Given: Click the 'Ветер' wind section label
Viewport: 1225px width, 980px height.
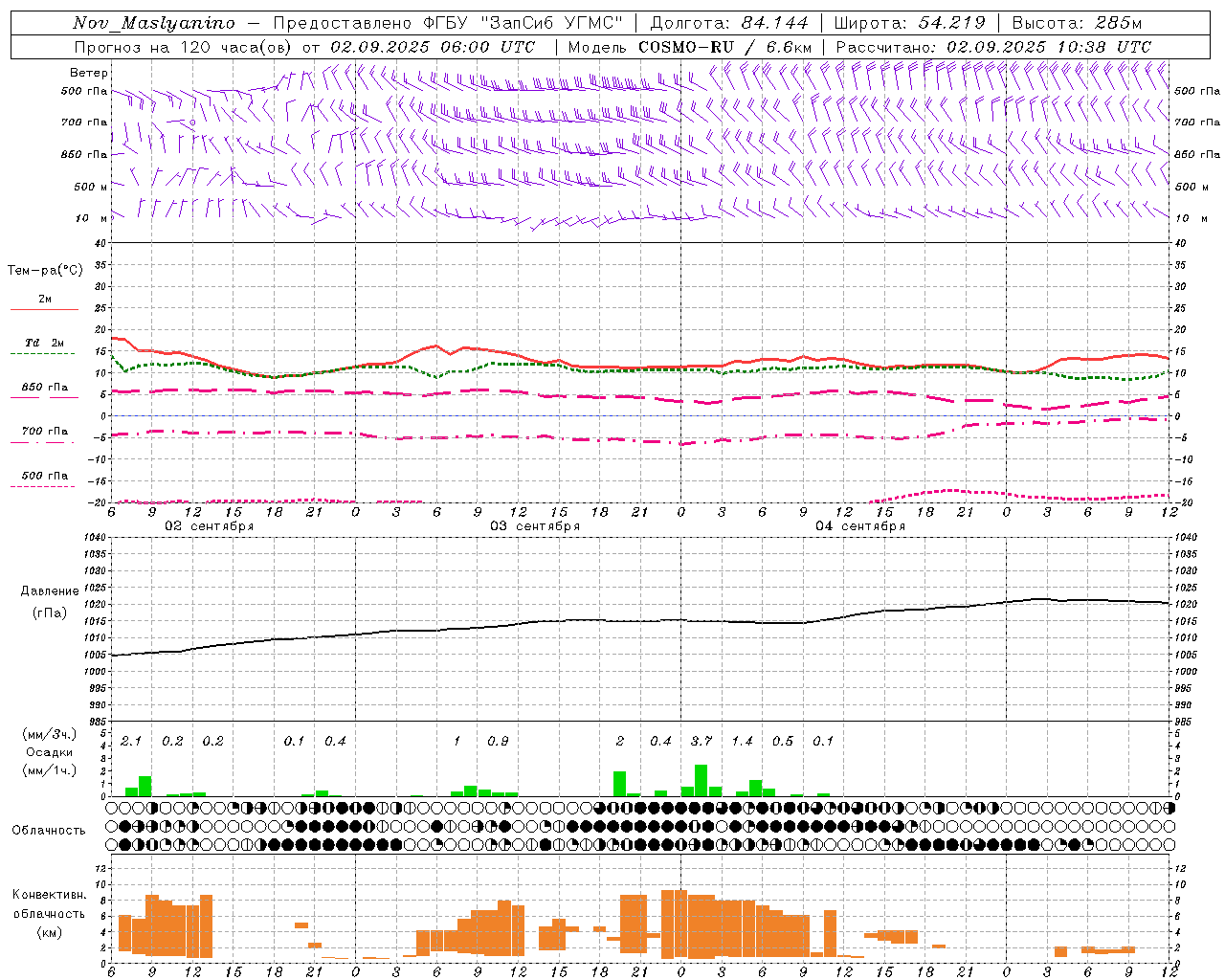Looking at the screenshot, I should pos(88,73).
